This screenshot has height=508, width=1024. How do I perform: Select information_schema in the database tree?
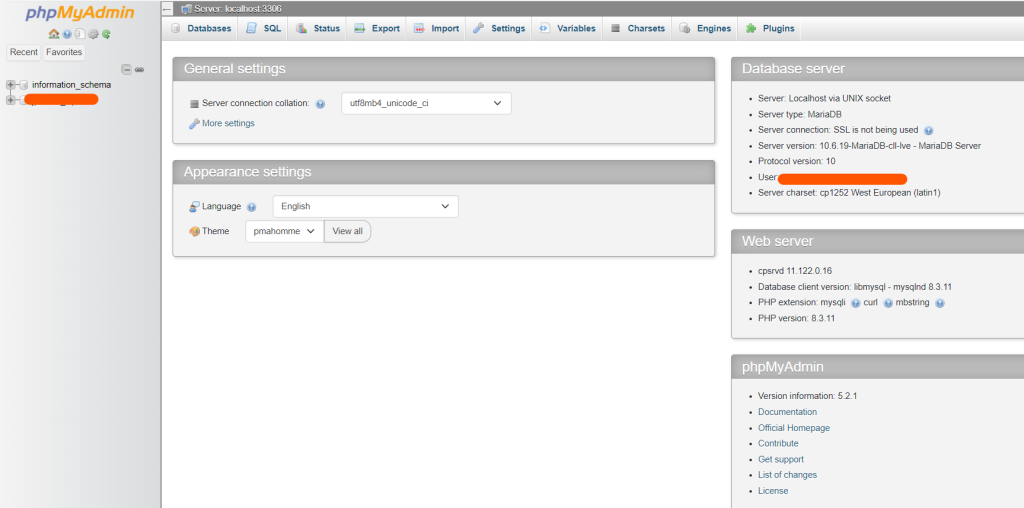point(71,85)
